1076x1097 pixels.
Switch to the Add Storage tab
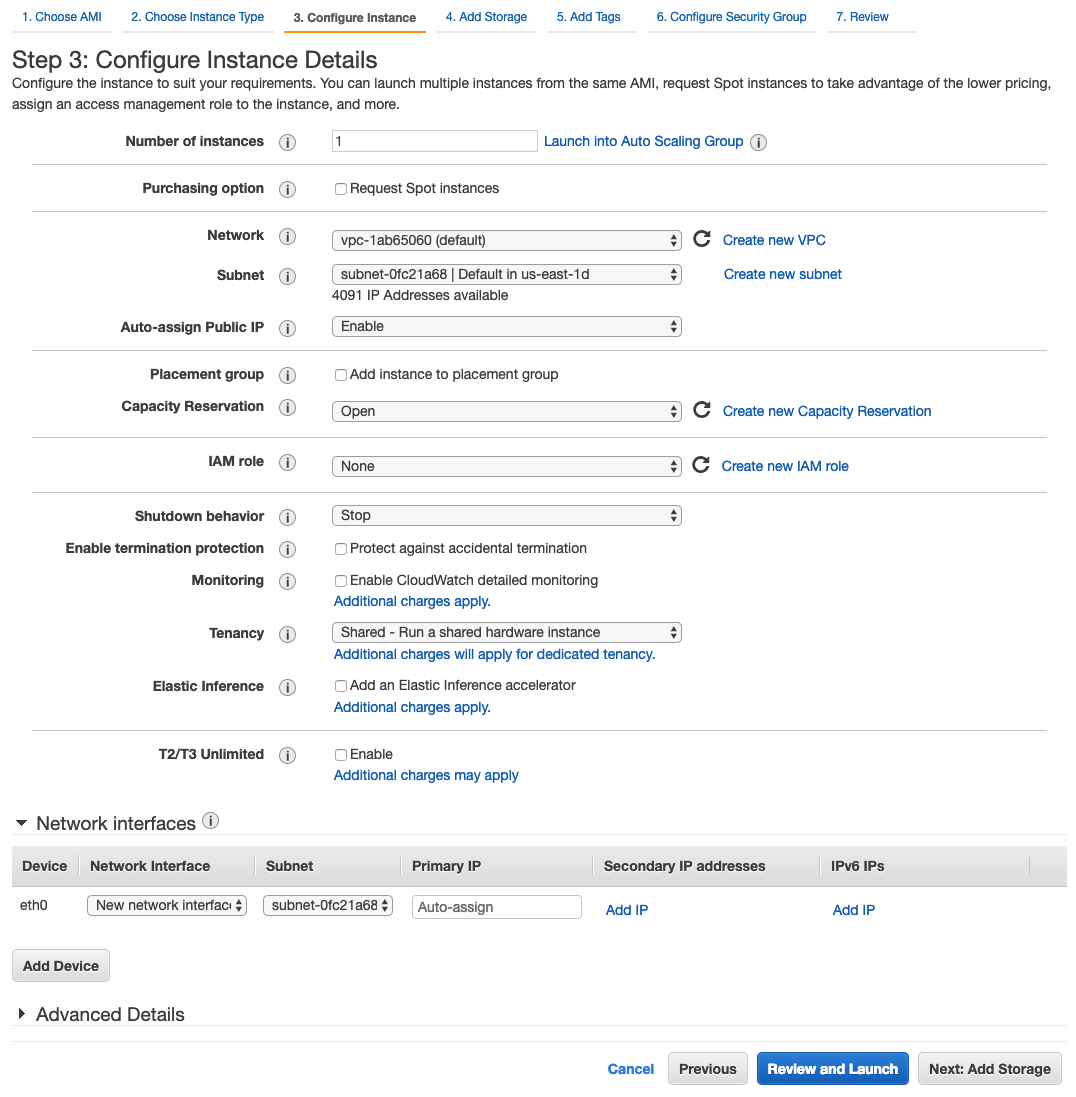tap(486, 16)
